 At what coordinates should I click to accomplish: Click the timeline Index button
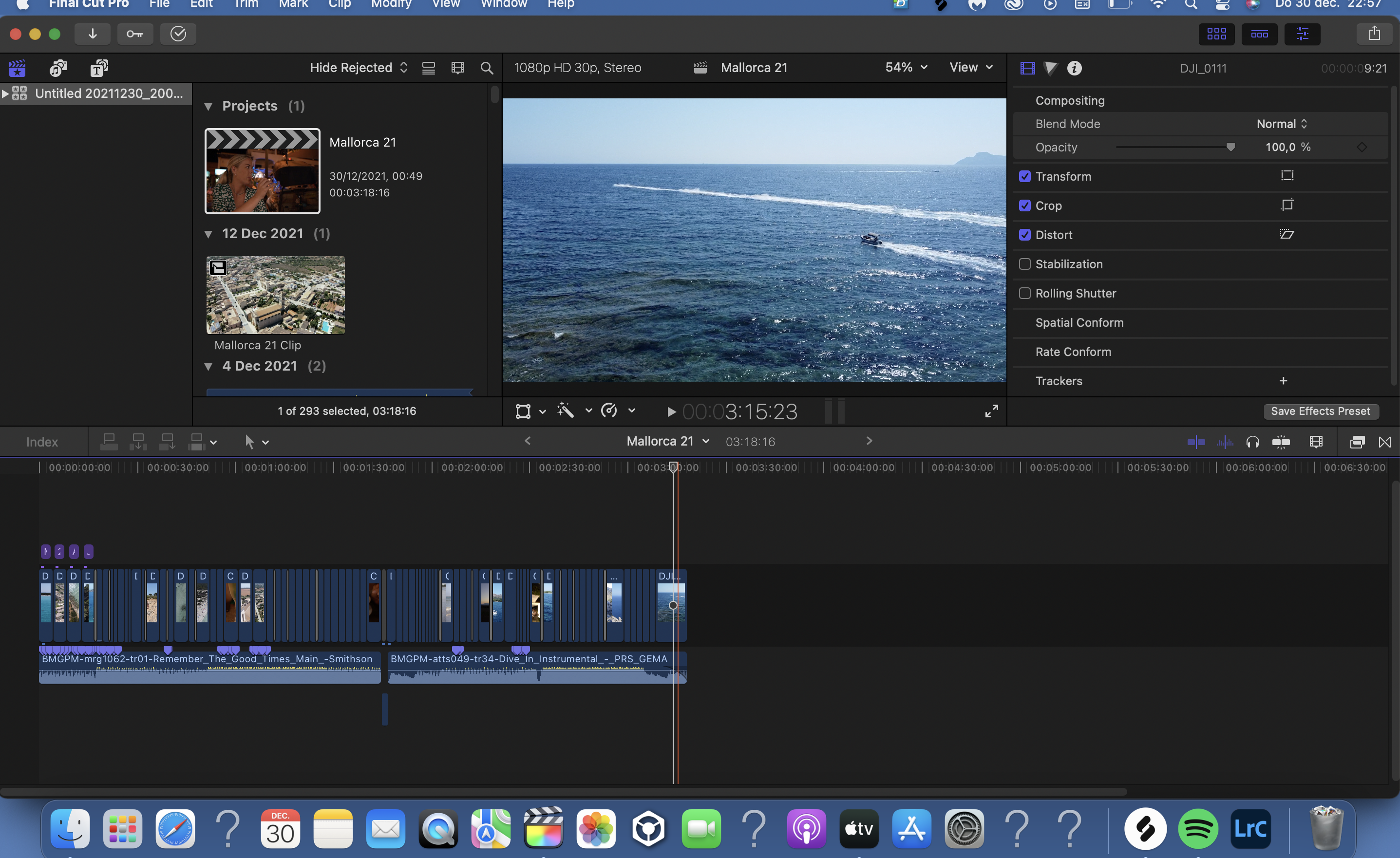pos(42,442)
